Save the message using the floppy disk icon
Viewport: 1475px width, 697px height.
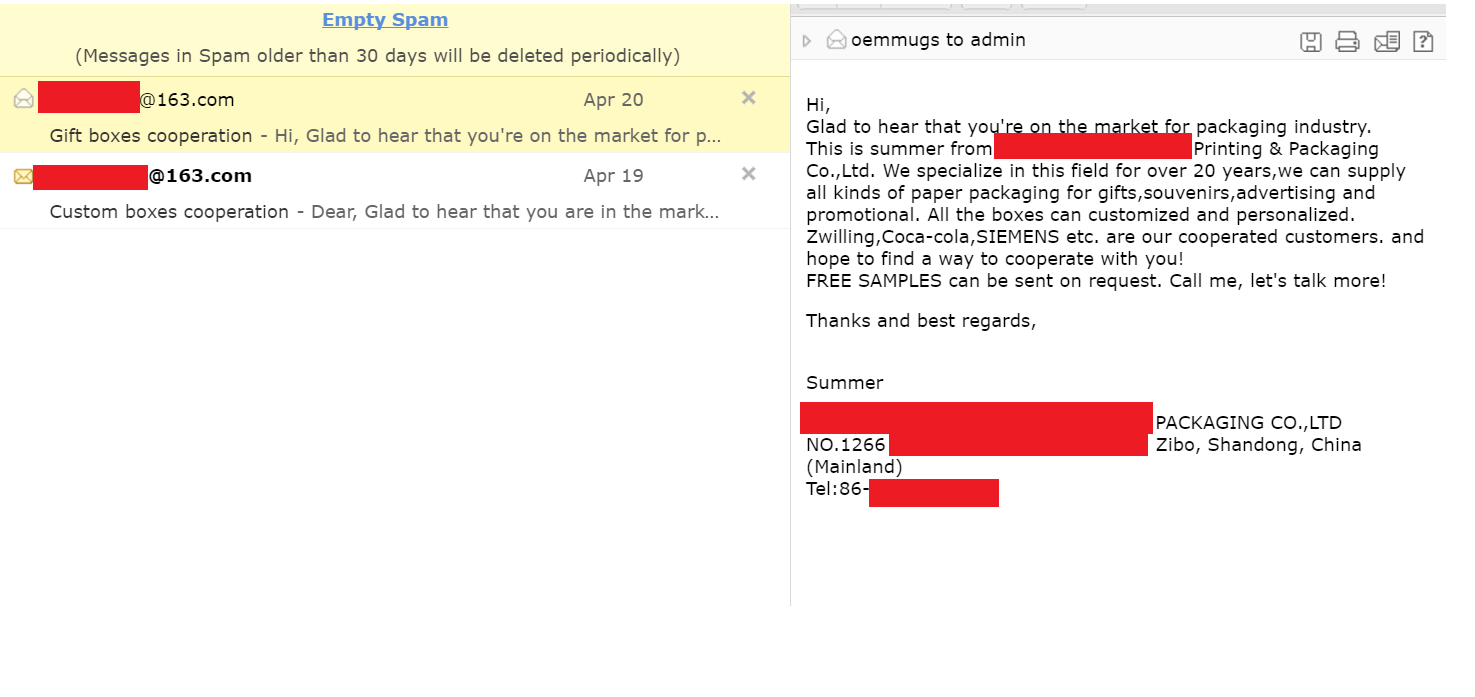click(1310, 41)
